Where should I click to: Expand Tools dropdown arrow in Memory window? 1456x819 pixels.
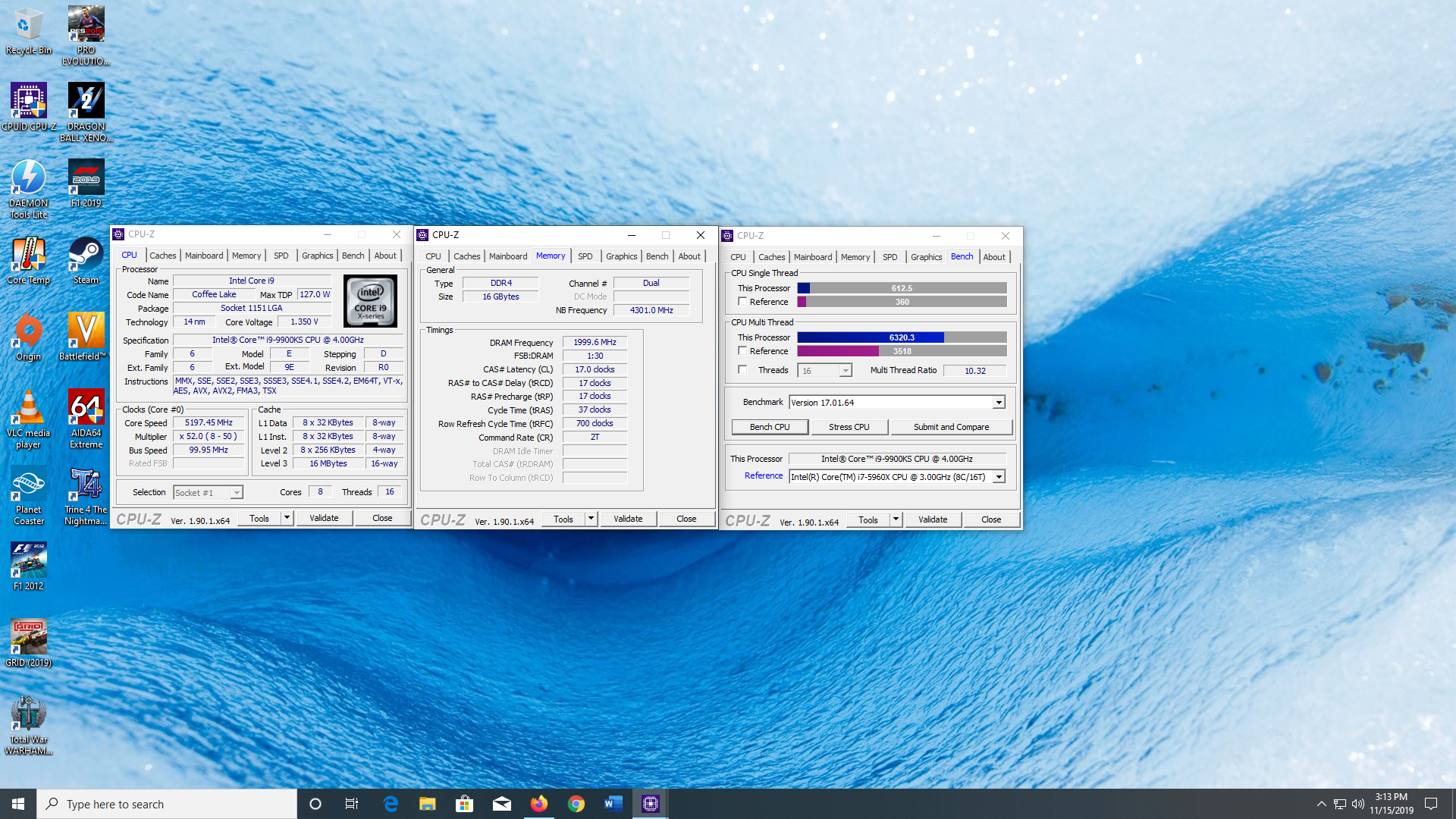[x=591, y=519]
